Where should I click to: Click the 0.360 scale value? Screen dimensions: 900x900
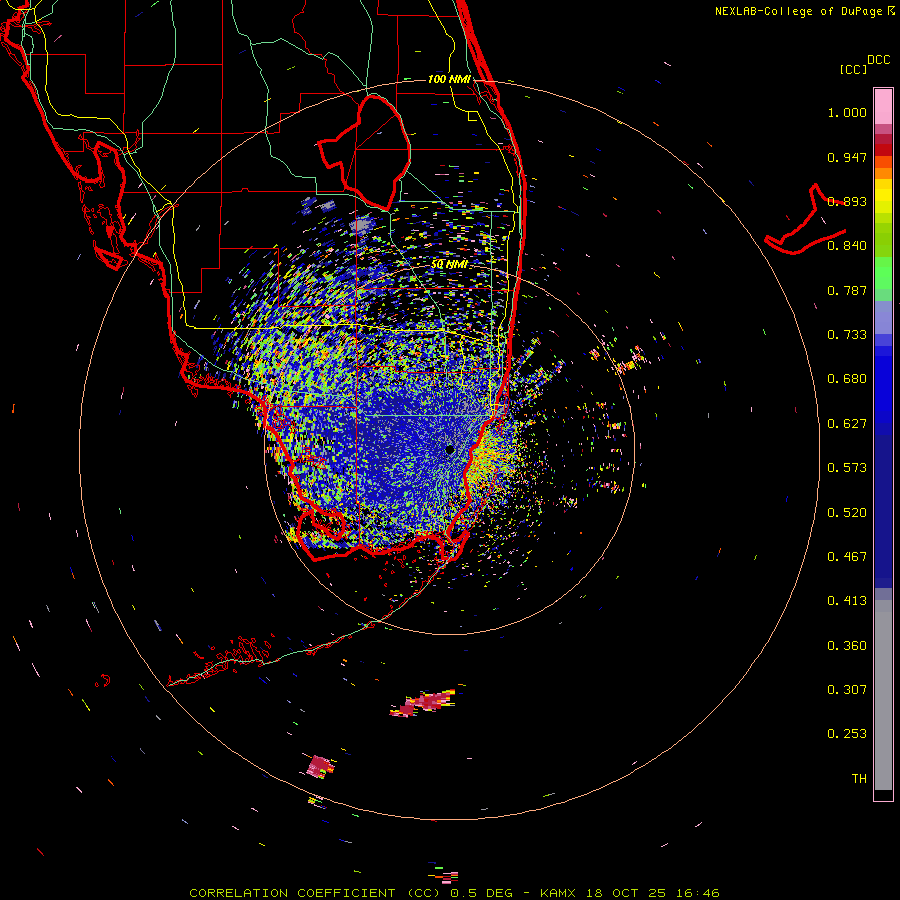point(847,646)
